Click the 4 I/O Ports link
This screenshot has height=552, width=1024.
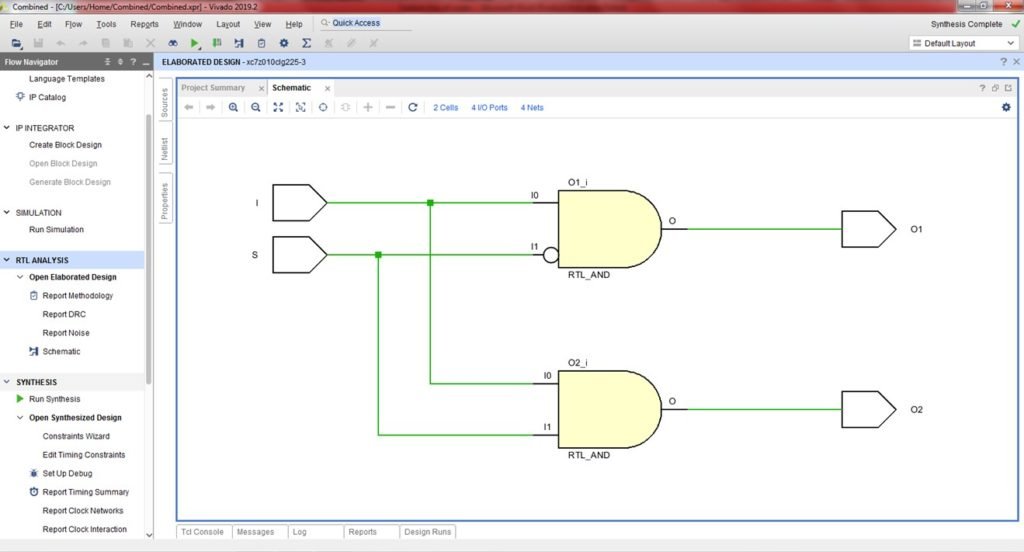[x=489, y=107]
